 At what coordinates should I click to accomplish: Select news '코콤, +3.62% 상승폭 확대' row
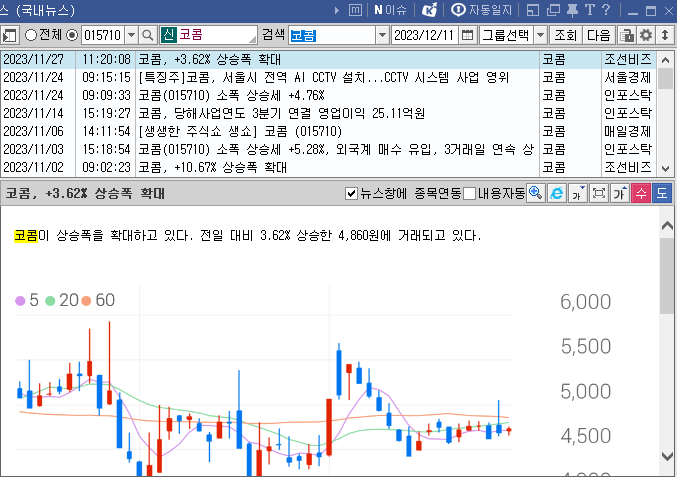tap(328, 60)
